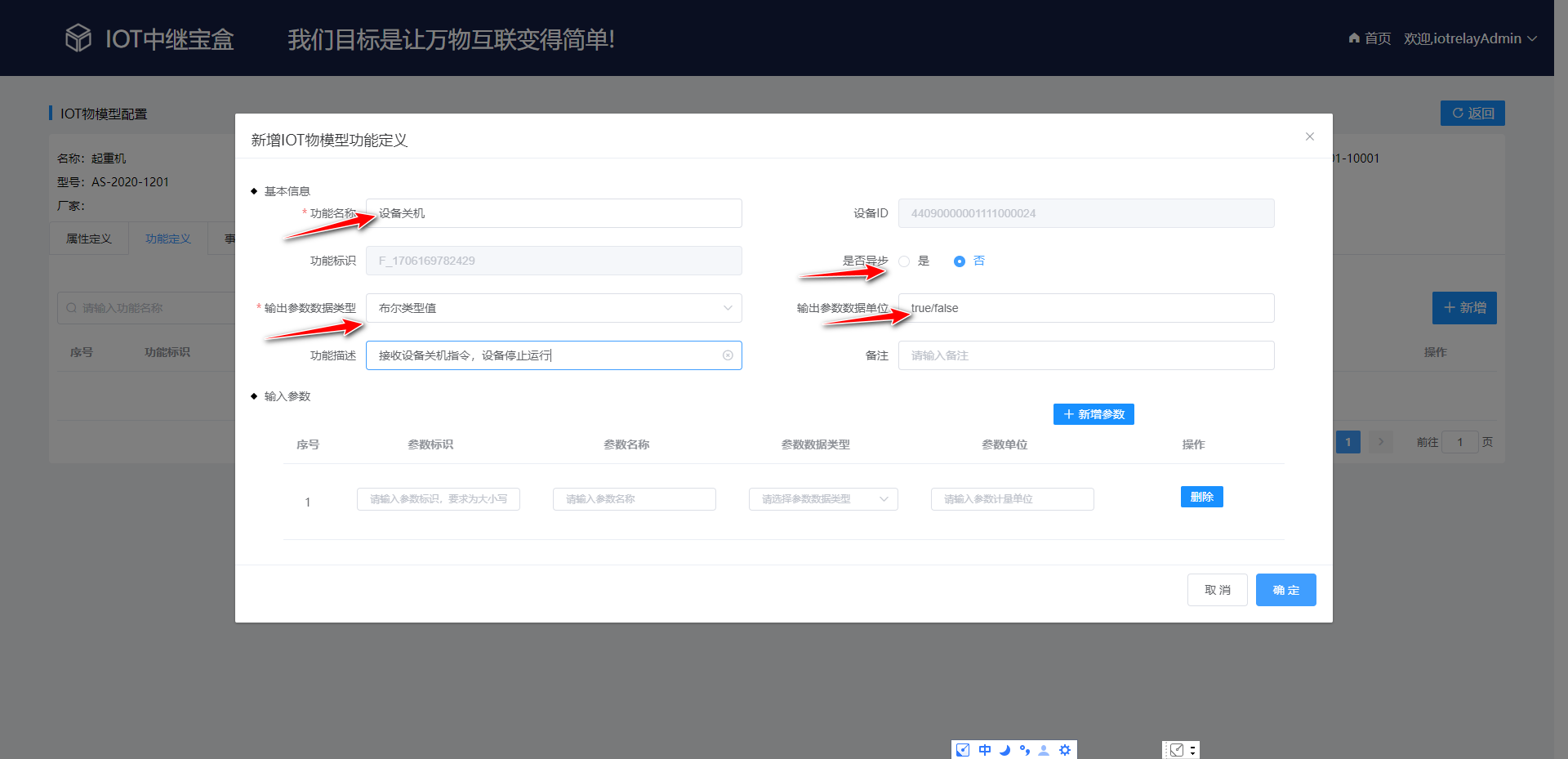The height and width of the screenshot is (759, 1568).
Task: Click the 备注 input field
Action: (x=1085, y=355)
